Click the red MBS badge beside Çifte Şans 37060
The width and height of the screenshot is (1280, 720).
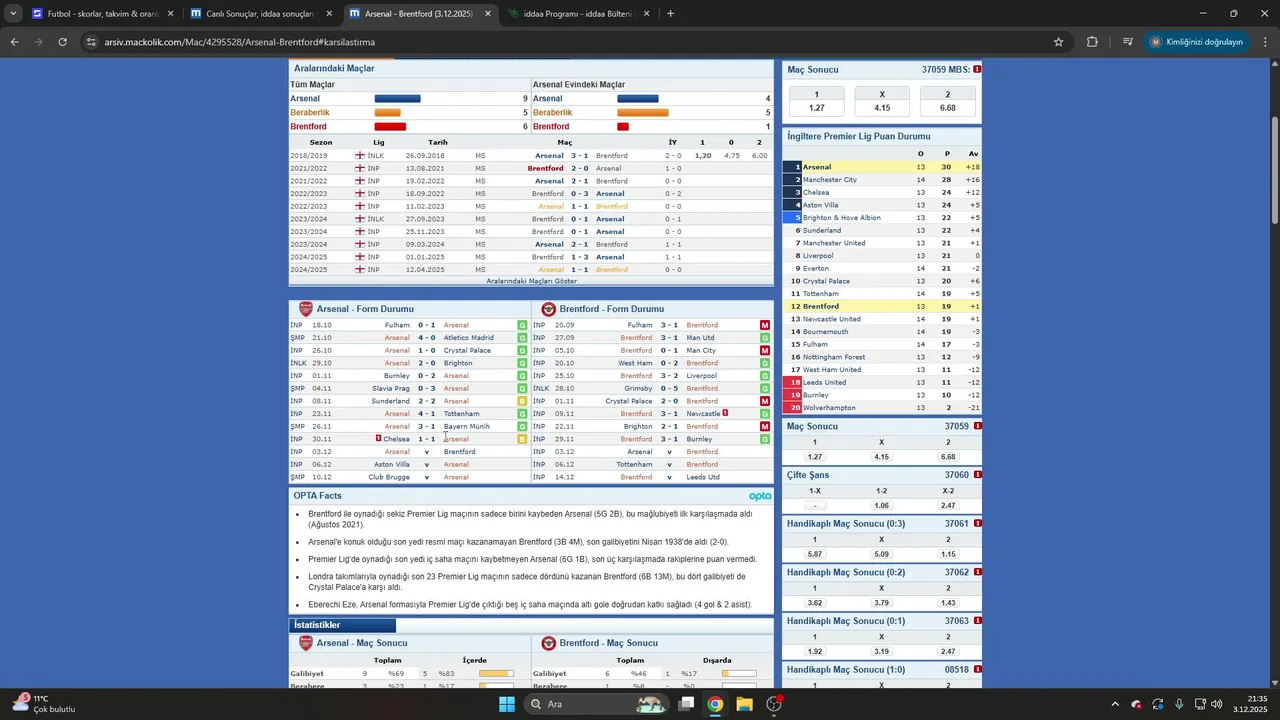pos(977,475)
